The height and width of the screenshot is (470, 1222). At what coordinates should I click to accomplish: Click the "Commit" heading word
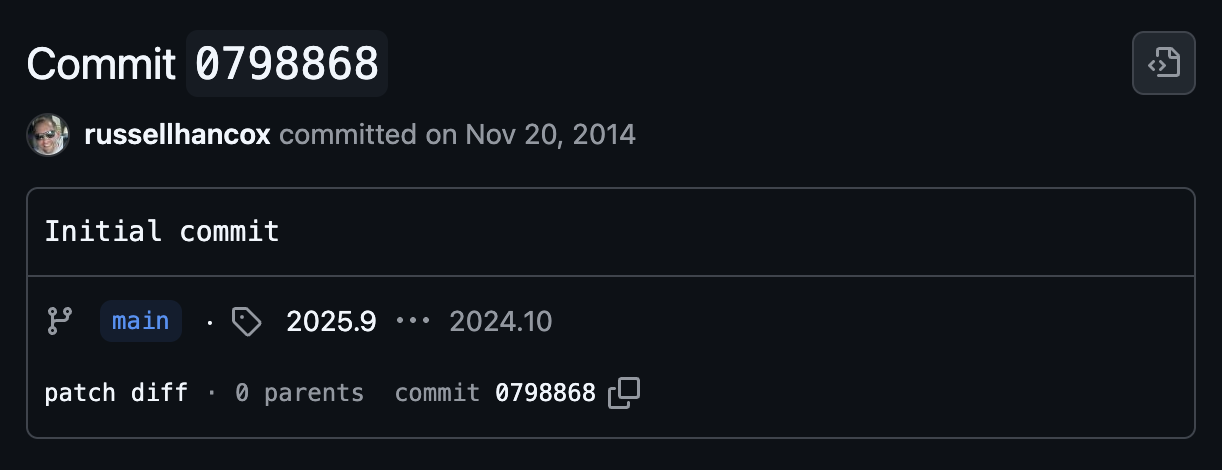click(101, 63)
